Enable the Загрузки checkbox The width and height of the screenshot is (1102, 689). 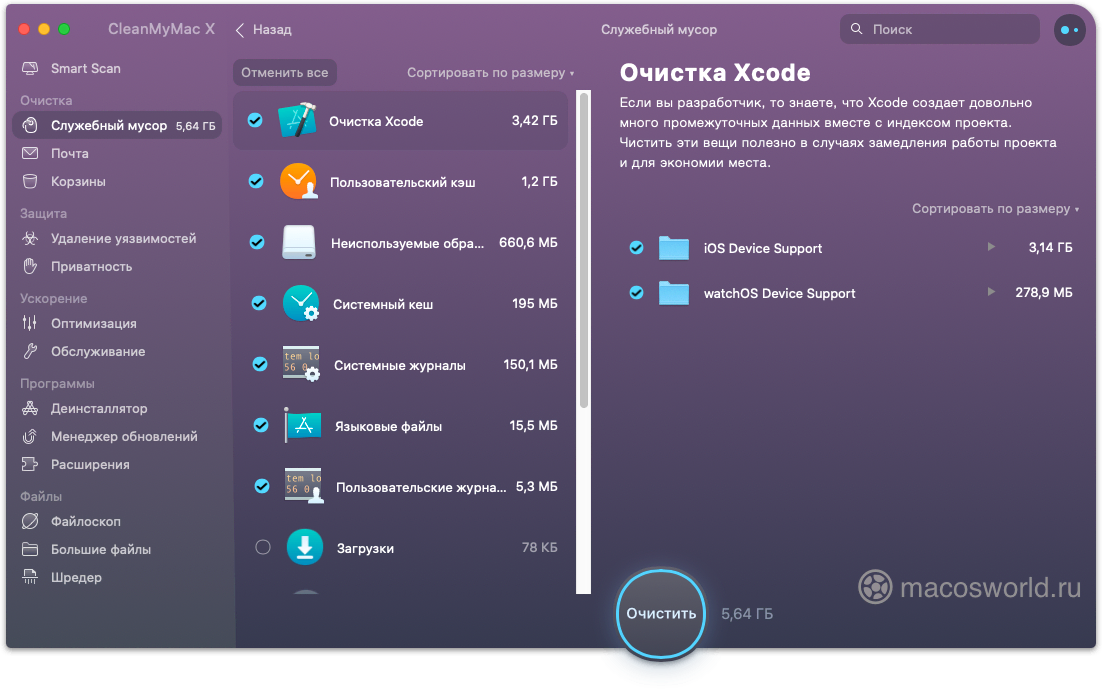point(263,547)
